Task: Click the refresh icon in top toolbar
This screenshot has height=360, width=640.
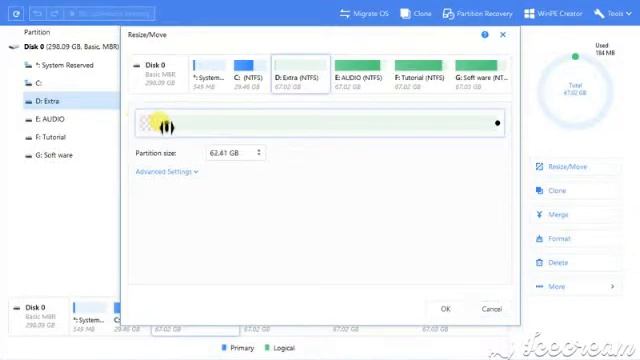Action: (x=16, y=13)
